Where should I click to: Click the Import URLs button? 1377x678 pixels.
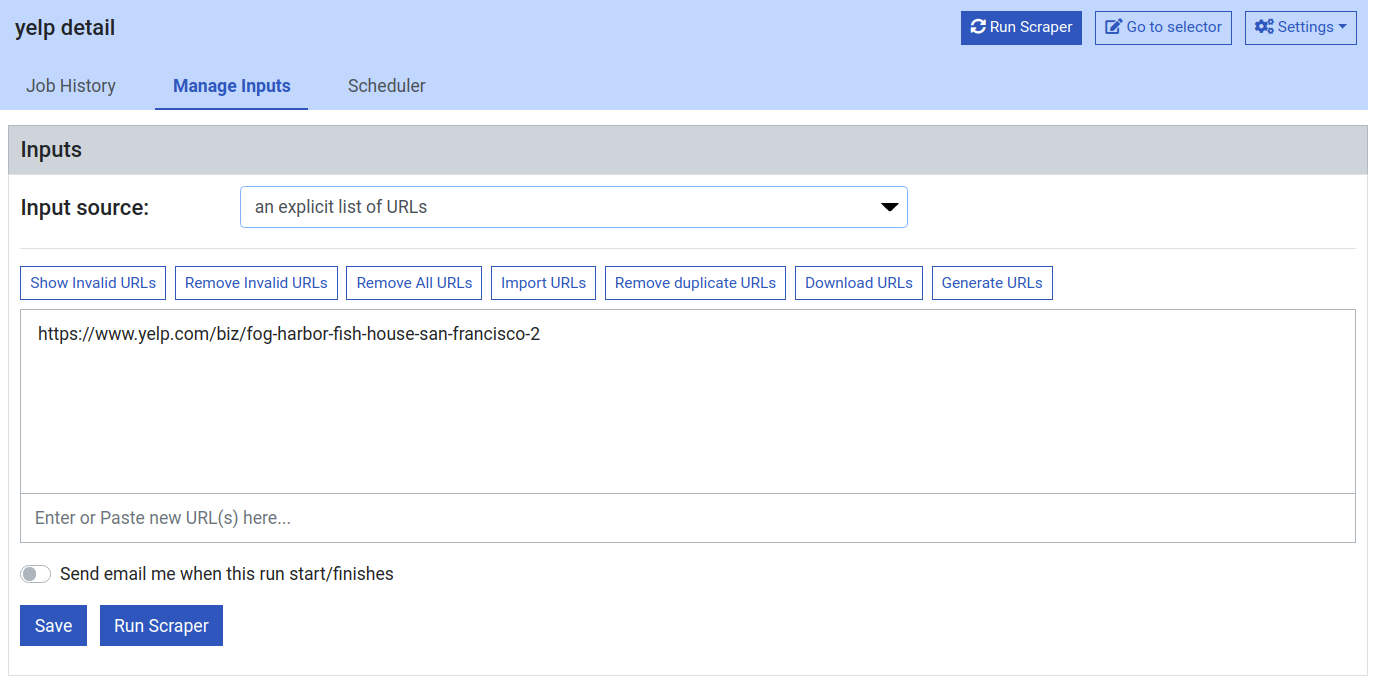pos(544,283)
